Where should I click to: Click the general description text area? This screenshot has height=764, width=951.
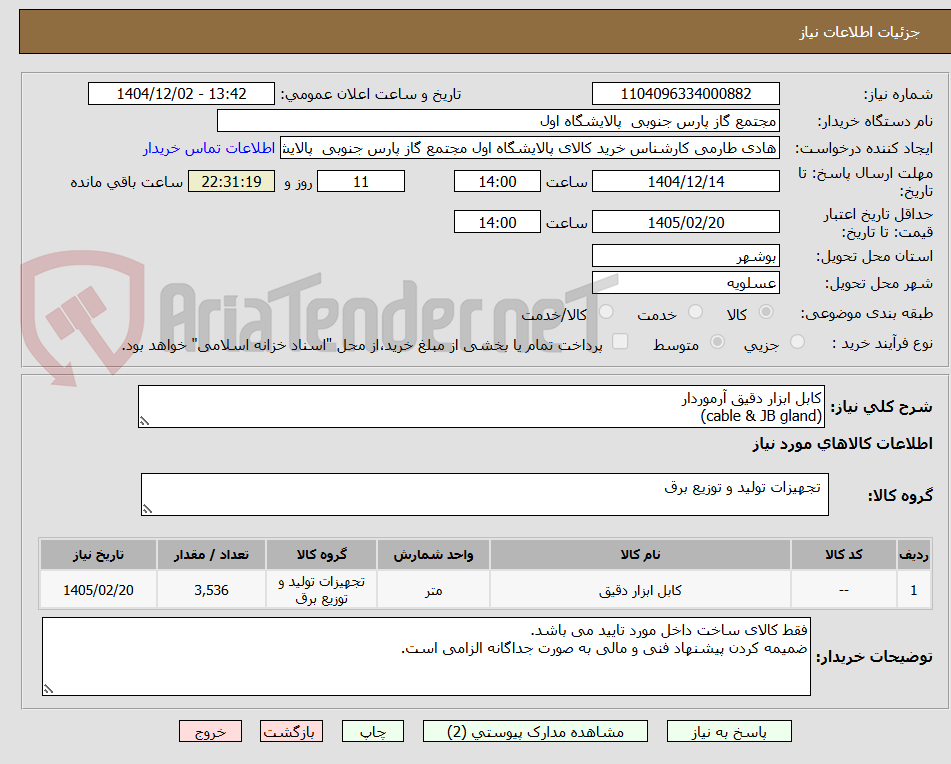[x=482, y=406]
